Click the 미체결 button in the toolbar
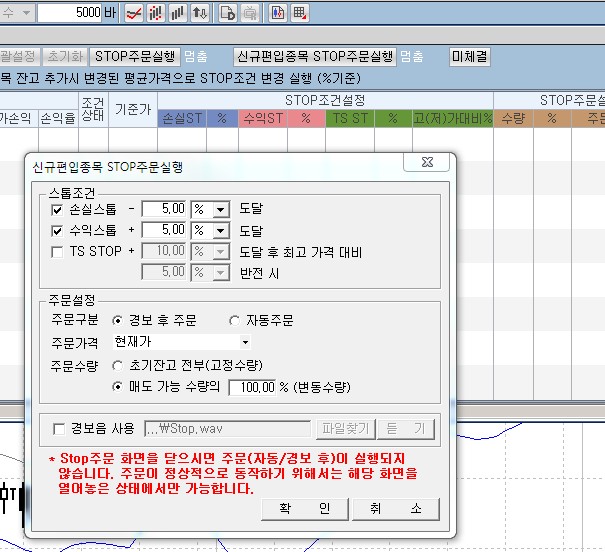 point(469,57)
